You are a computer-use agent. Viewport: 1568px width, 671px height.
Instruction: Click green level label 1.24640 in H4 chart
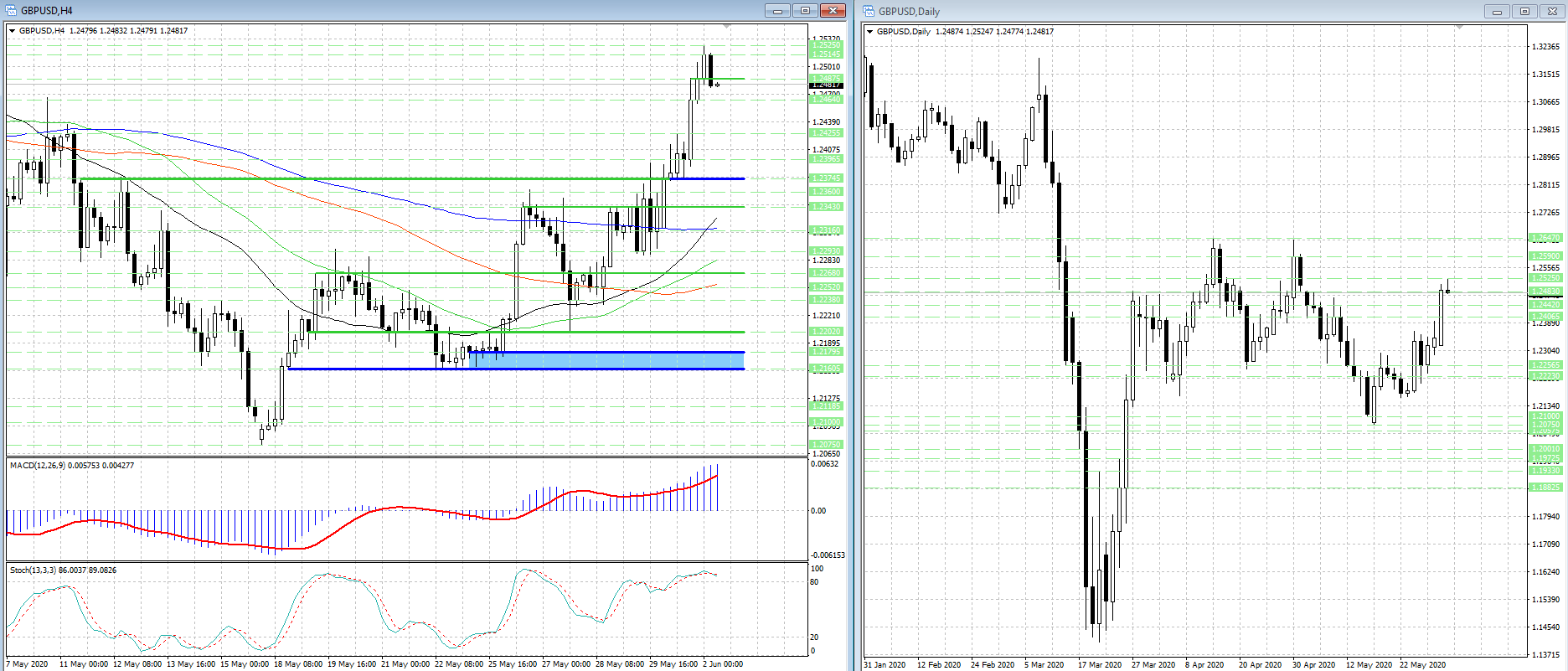pyautogui.click(x=826, y=100)
